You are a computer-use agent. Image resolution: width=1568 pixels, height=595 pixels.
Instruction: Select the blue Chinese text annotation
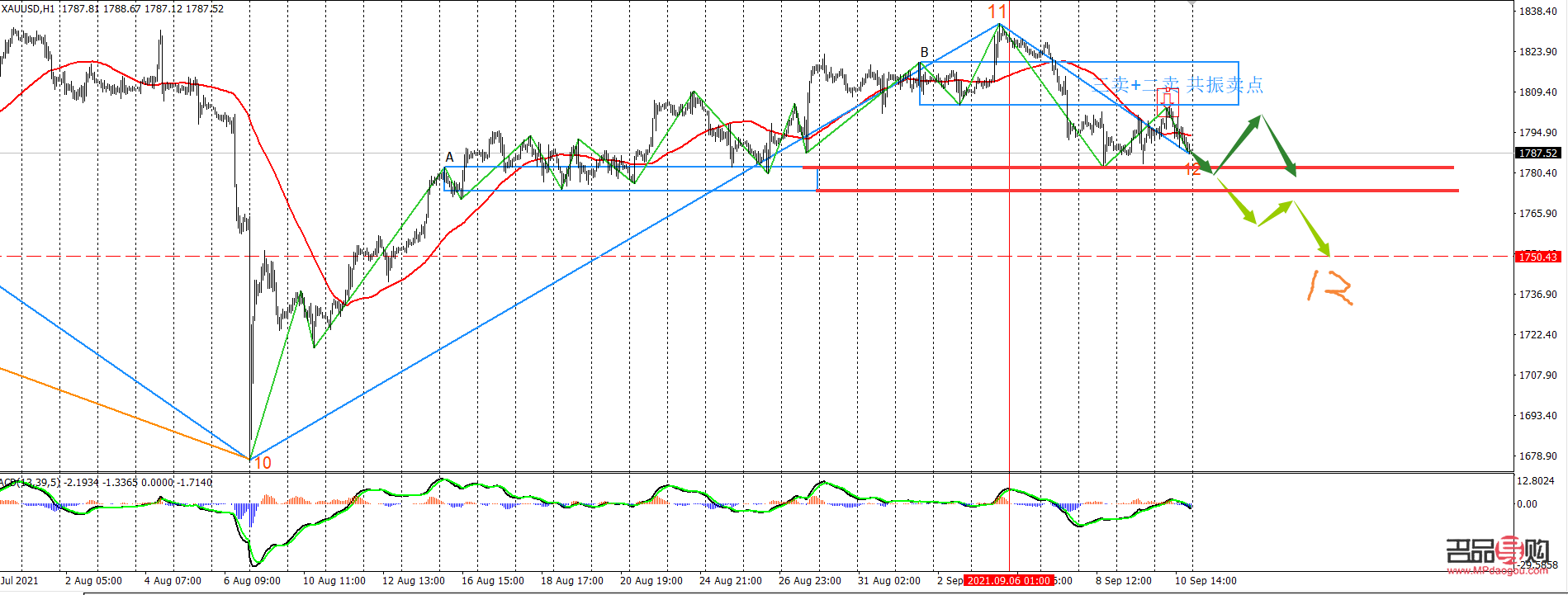pyautogui.click(x=1181, y=84)
